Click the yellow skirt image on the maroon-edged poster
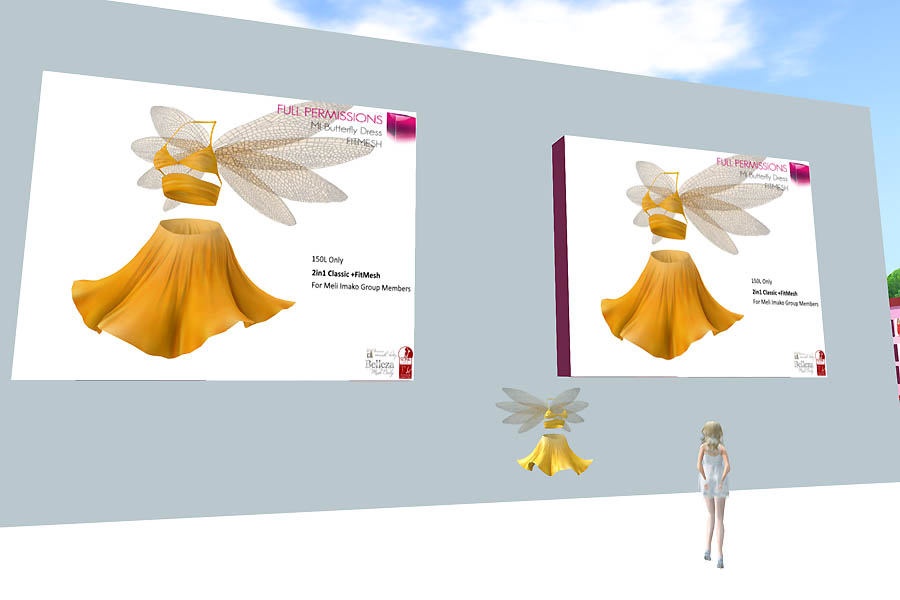This screenshot has height=600, width=900. pyautogui.click(x=672, y=304)
